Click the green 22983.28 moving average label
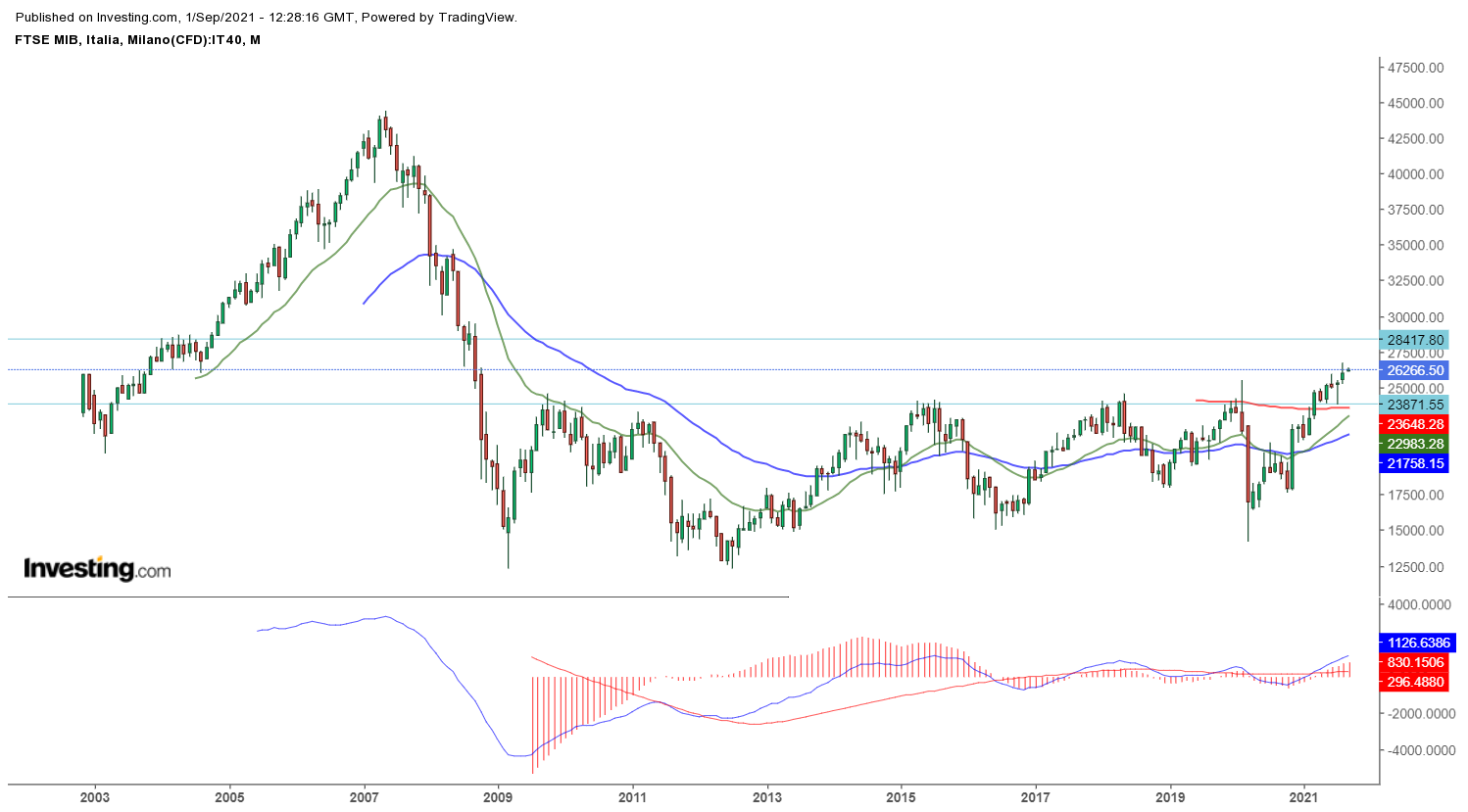Screen dimensions: 1468x812 click(x=1414, y=444)
